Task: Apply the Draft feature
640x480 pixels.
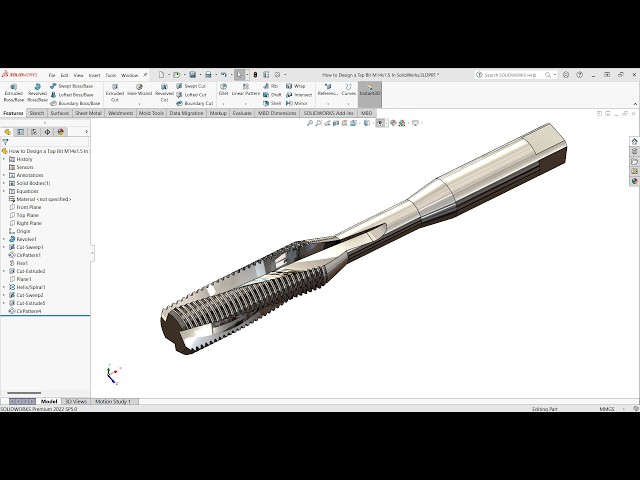Action: click(x=272, y=95)
